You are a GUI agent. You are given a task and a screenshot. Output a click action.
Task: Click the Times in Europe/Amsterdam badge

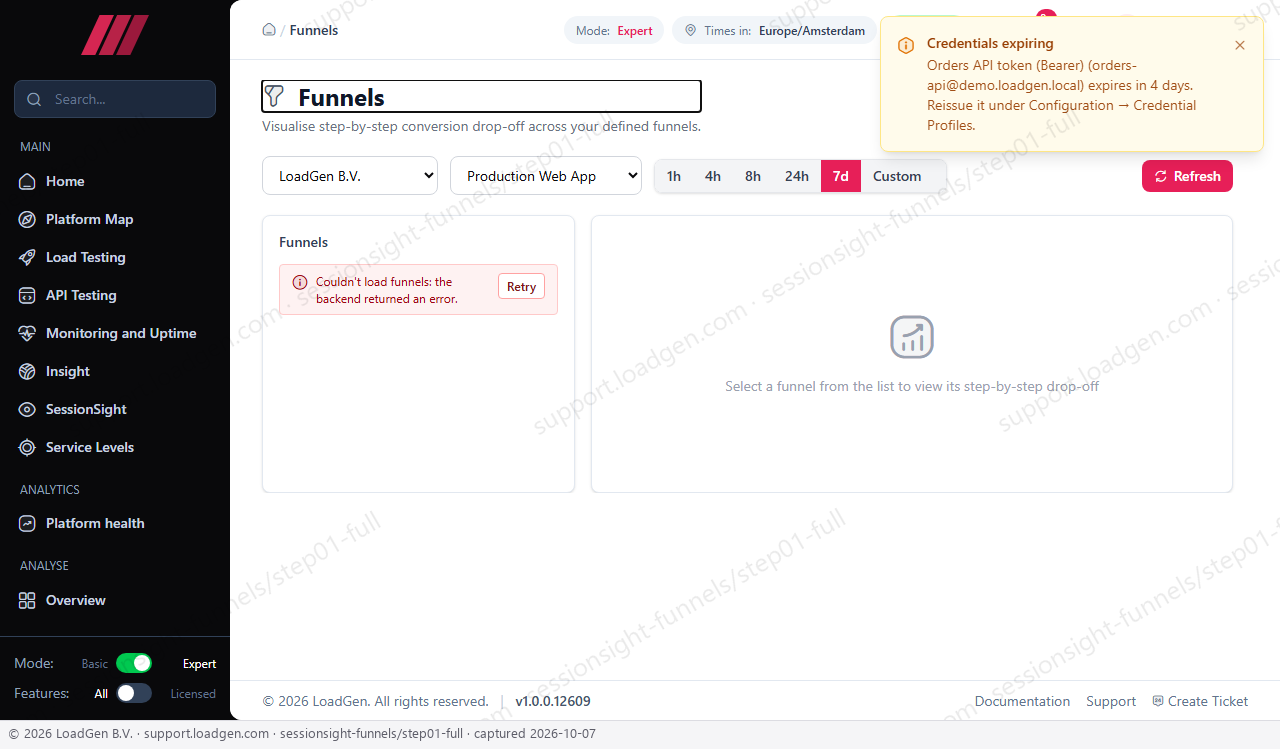click(x=774, y=31)
